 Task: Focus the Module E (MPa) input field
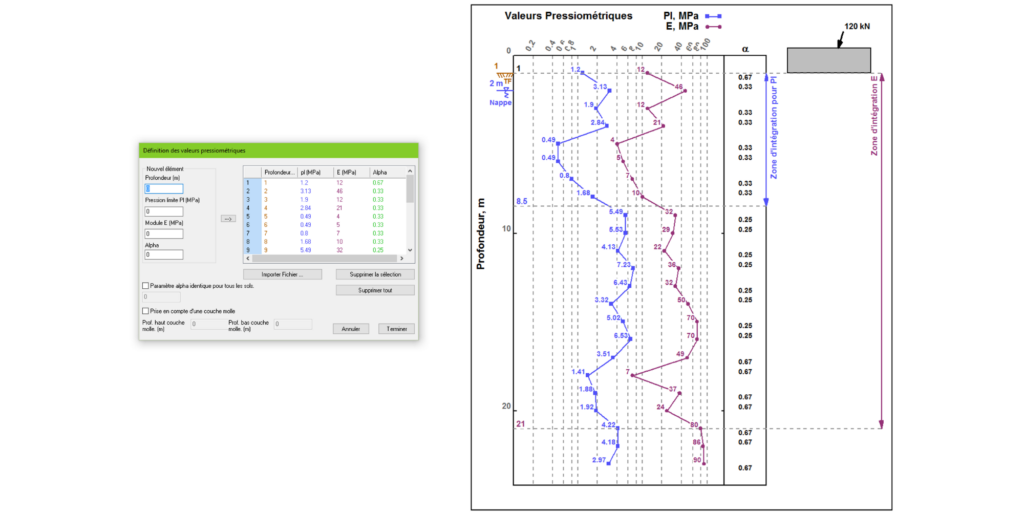pyautogui.click(x=164, y=233)
